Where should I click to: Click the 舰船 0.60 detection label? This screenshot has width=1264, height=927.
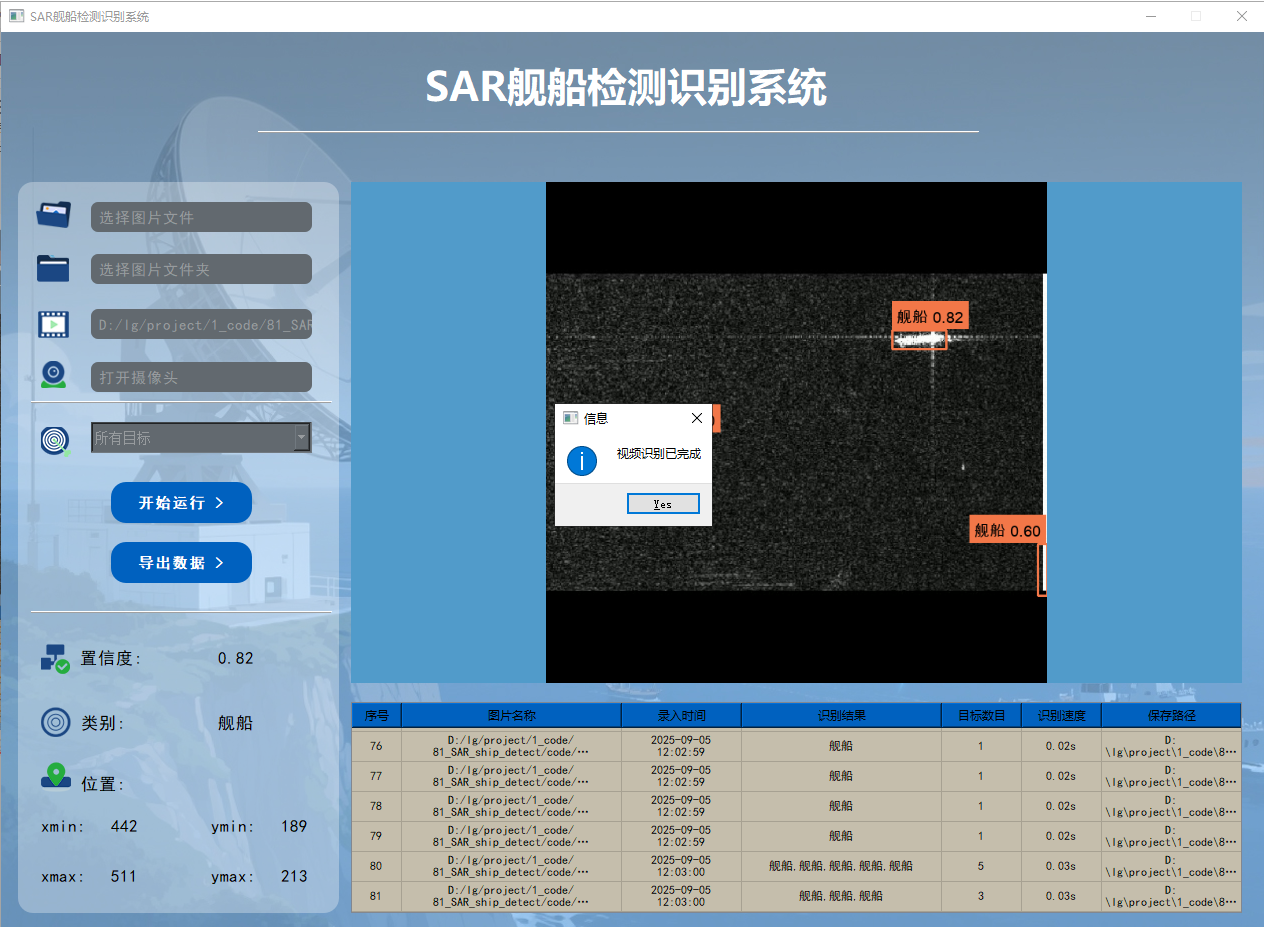pyautogui.click(x=1007, y=530)
